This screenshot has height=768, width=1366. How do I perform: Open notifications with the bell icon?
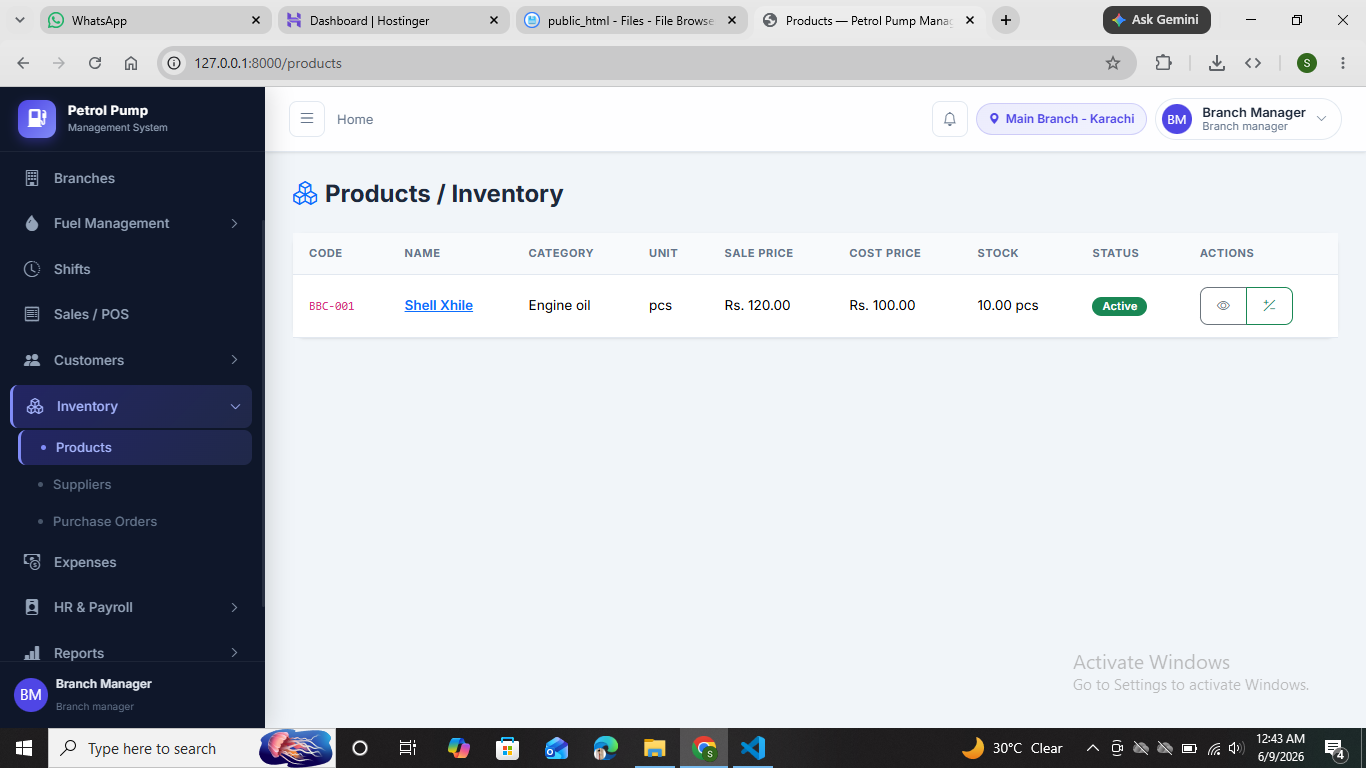point(950,119)
